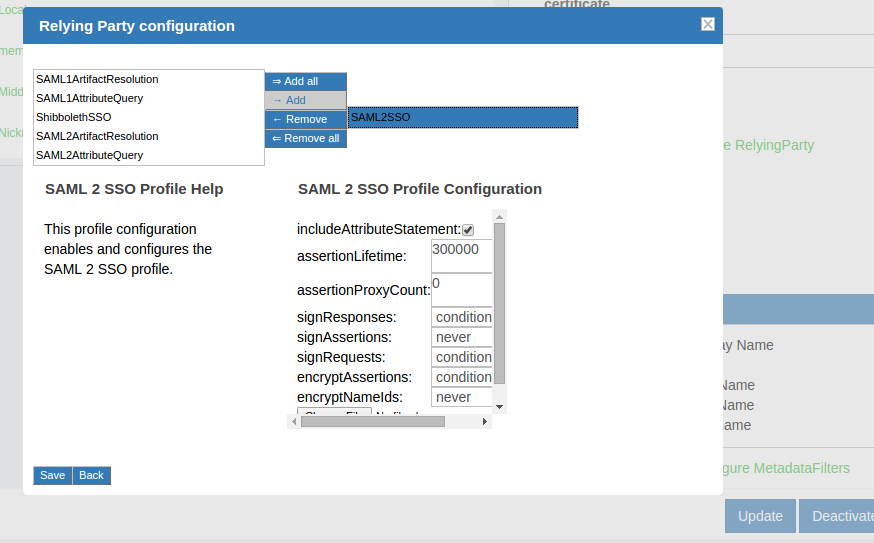
Task: Open the signAssertions dropdown
Action: (462, 337)
